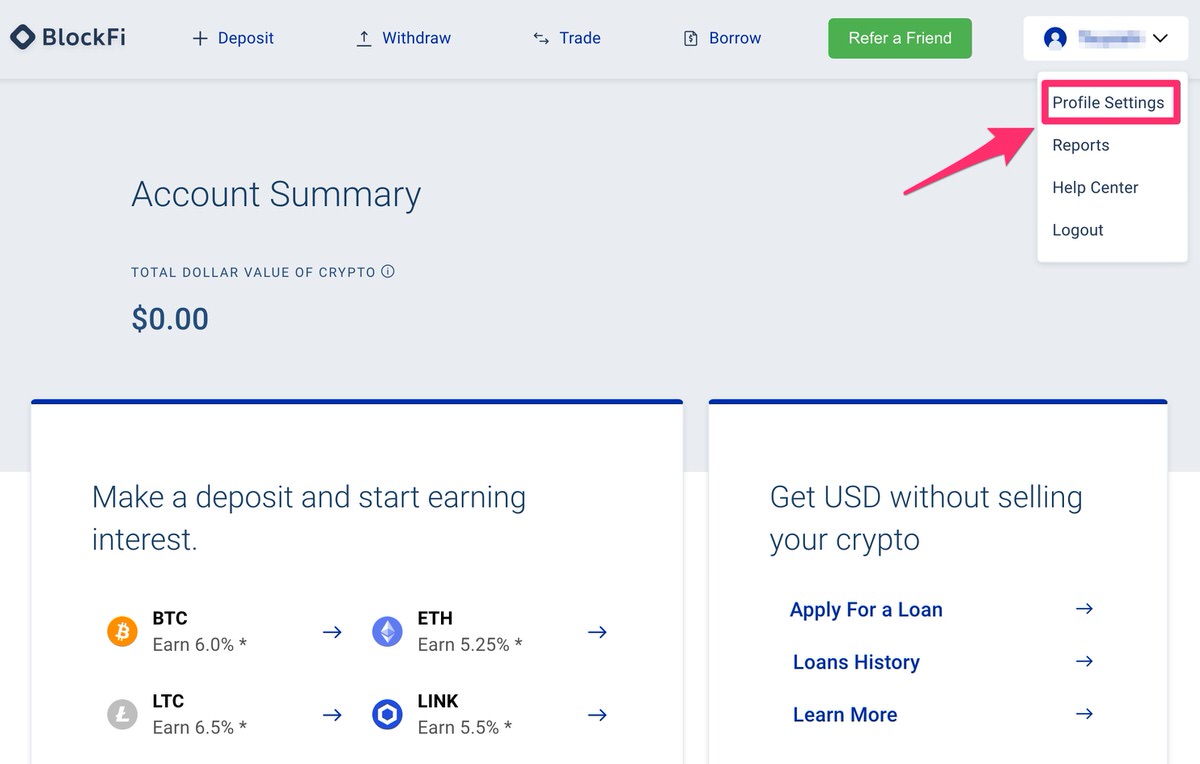
Task: Open the Loans History link
Action: pos(856,662)
